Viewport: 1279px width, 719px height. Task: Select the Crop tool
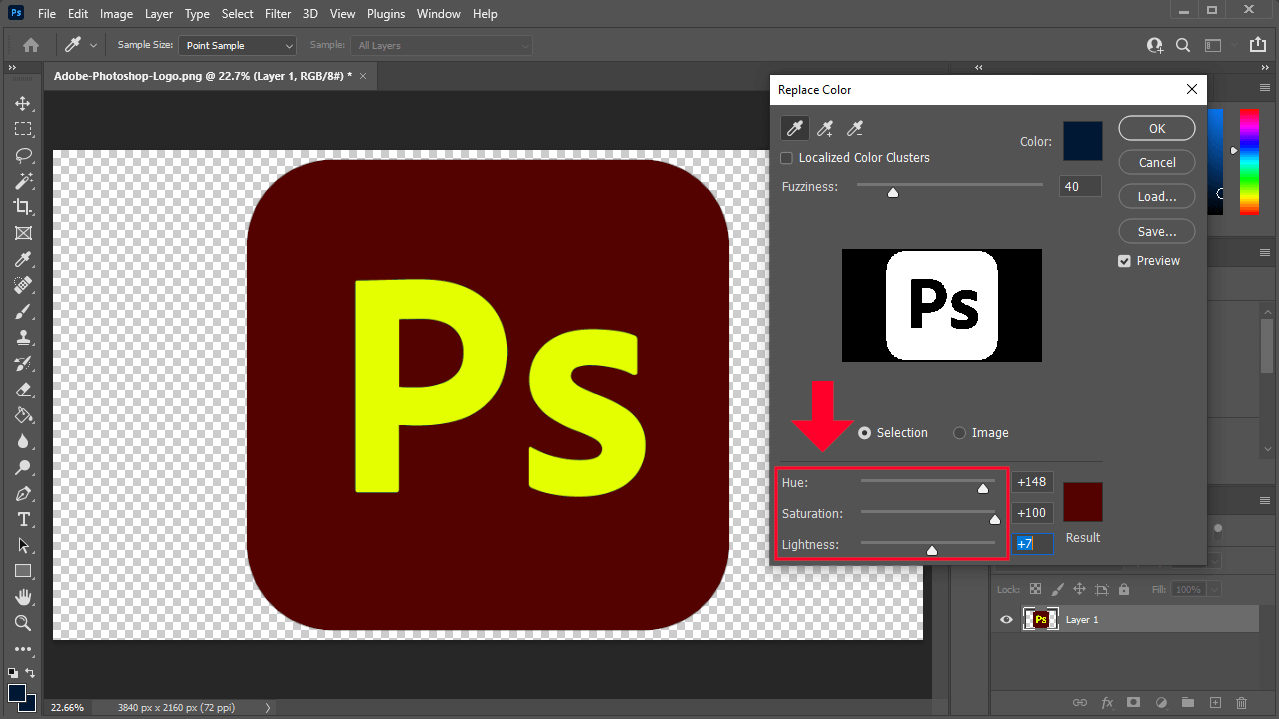click(23, 207)
